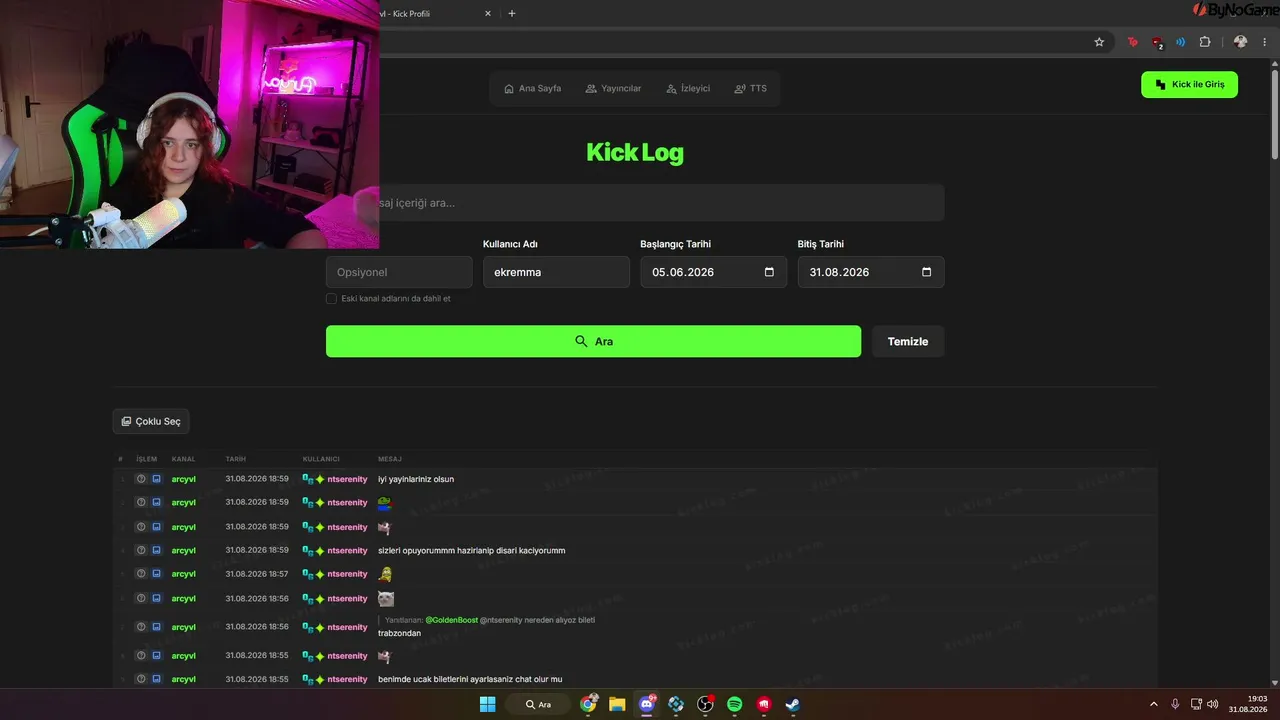Open Spotify from the taskbar
This screenshot has width=1280, height=720.
[x=735, y=704]
